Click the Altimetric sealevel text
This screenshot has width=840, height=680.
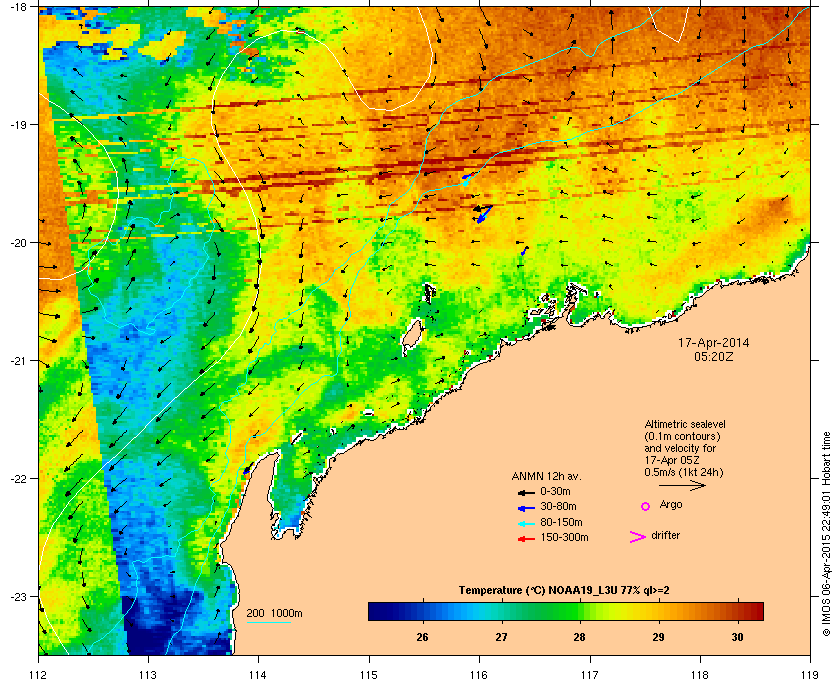pyautogui.click(x=685, y=424)
